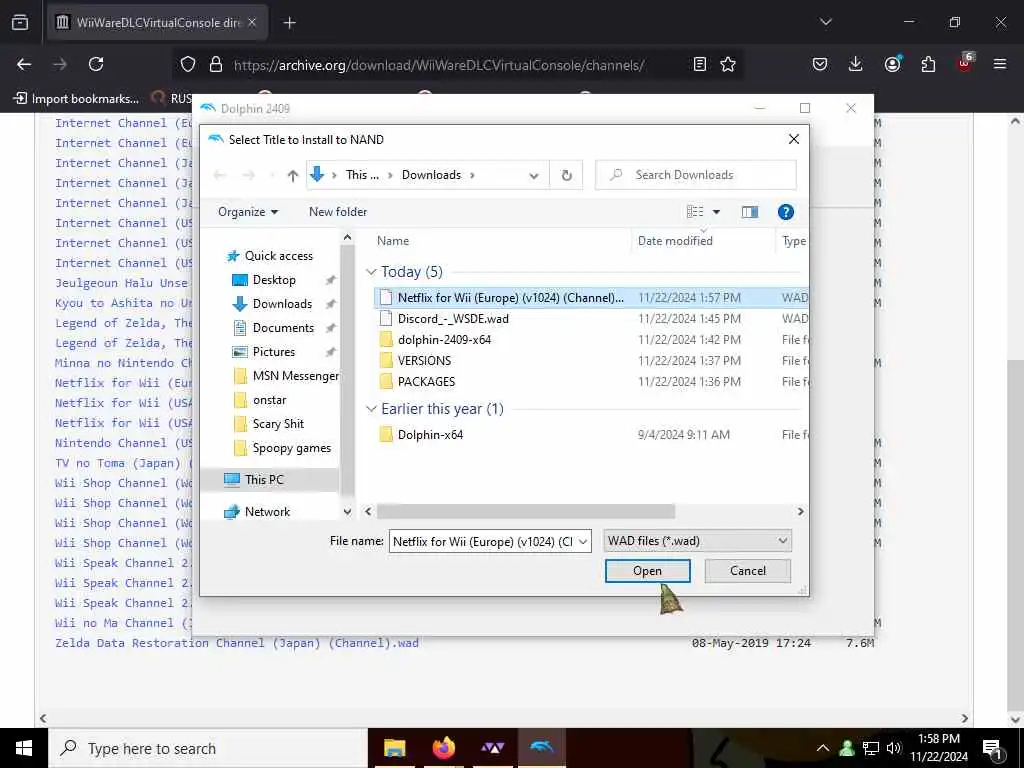Open the Windows Start menu
The height and width of the screenshot is (768, 1024).
pos(24,748)
